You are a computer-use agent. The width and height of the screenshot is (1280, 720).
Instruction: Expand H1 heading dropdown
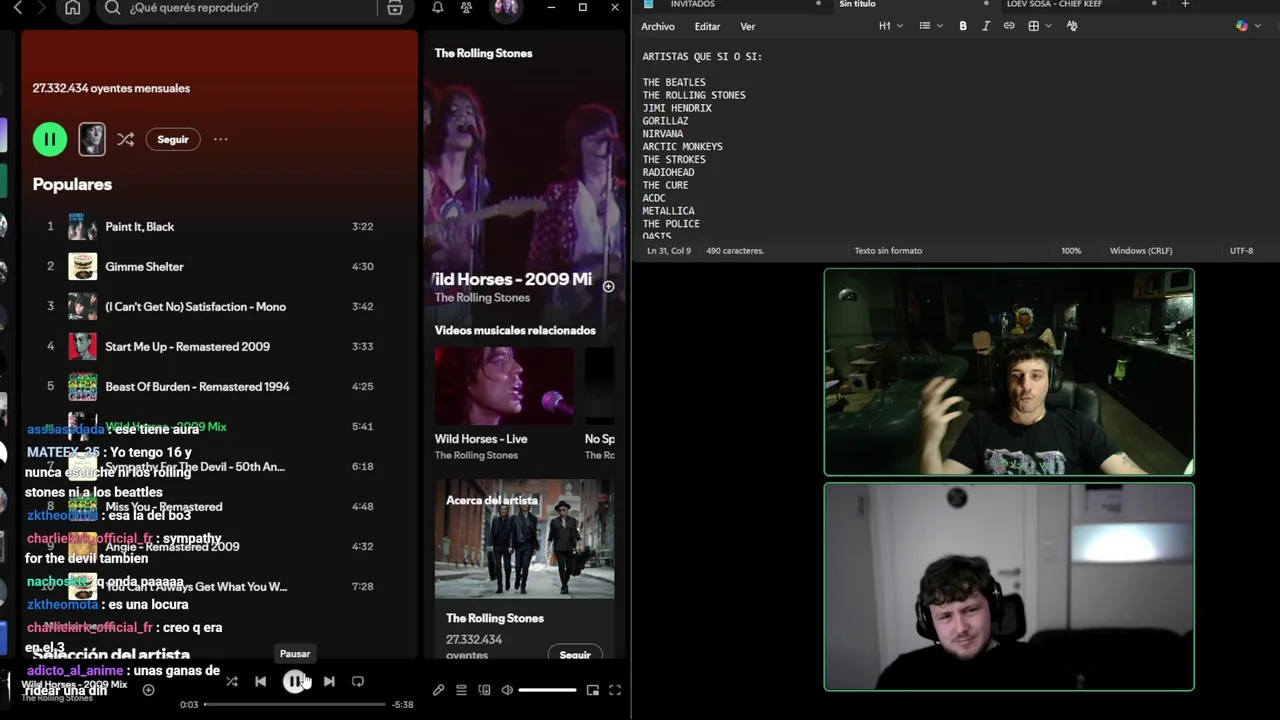(x=890, y=26)
